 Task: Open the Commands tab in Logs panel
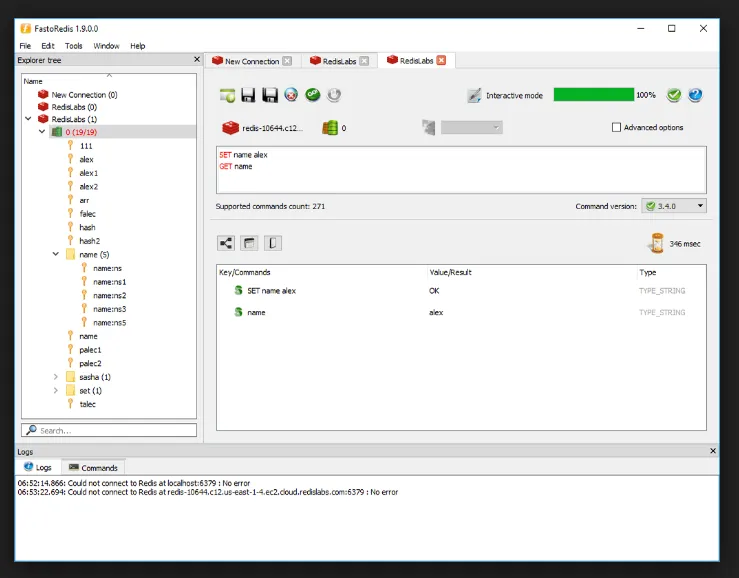coord(93,468)
